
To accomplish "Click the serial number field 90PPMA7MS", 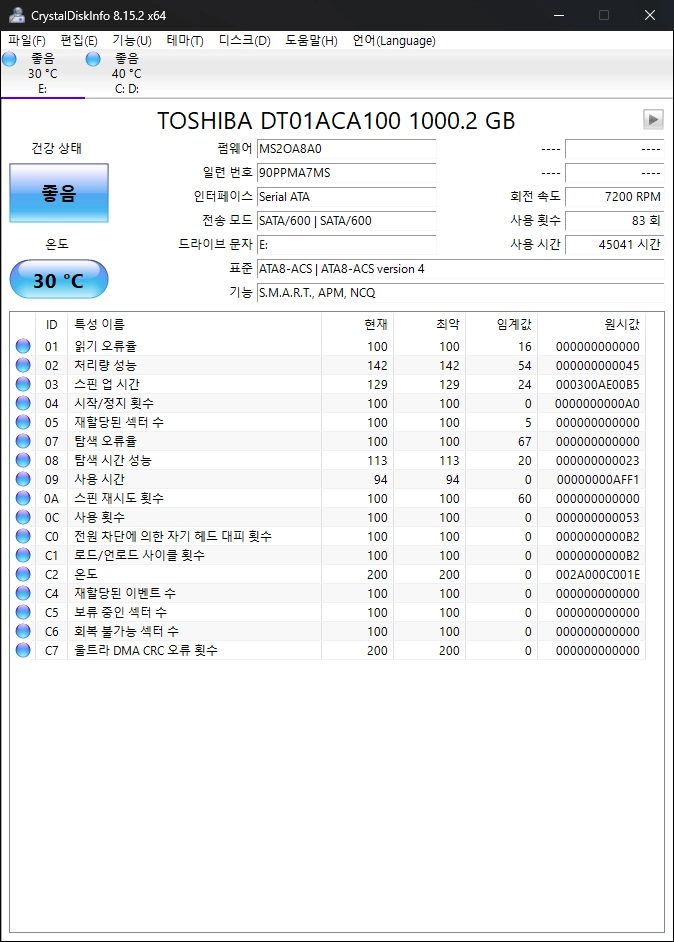I will (x=347, y=172).
